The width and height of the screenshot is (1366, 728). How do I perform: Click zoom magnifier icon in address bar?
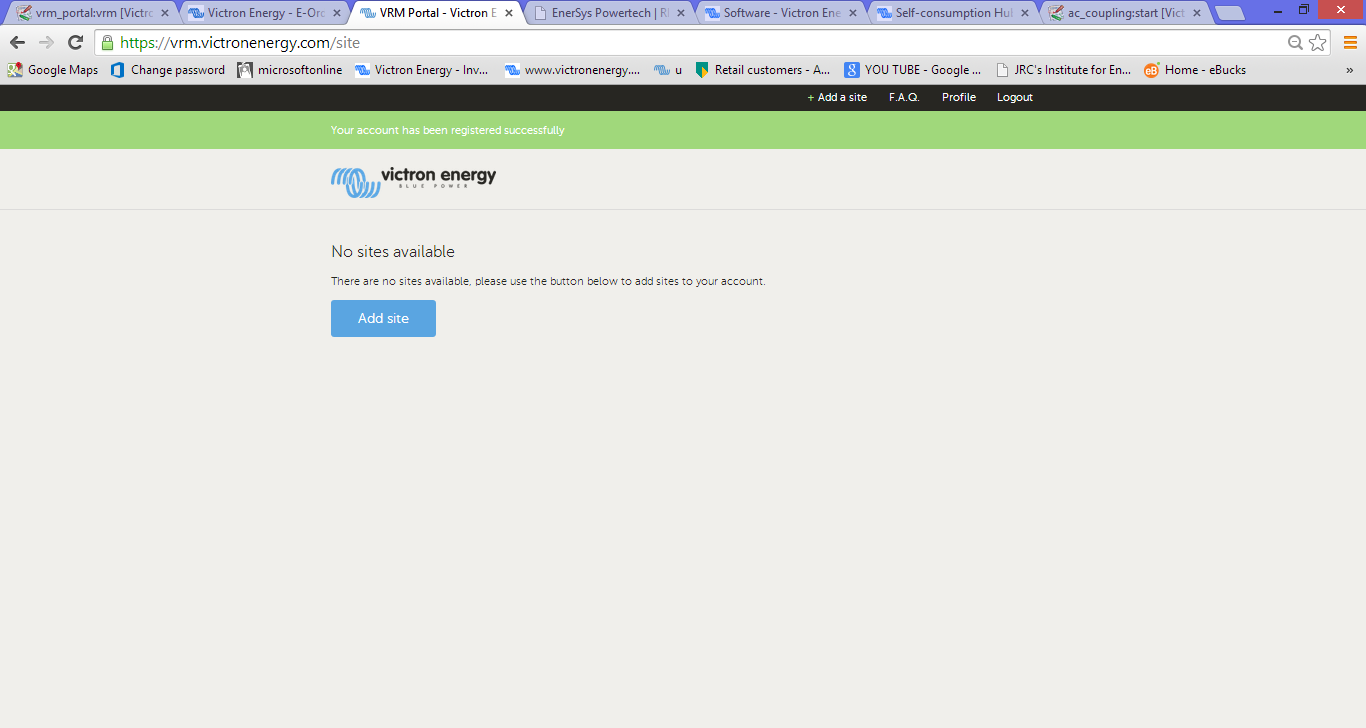1295,43
